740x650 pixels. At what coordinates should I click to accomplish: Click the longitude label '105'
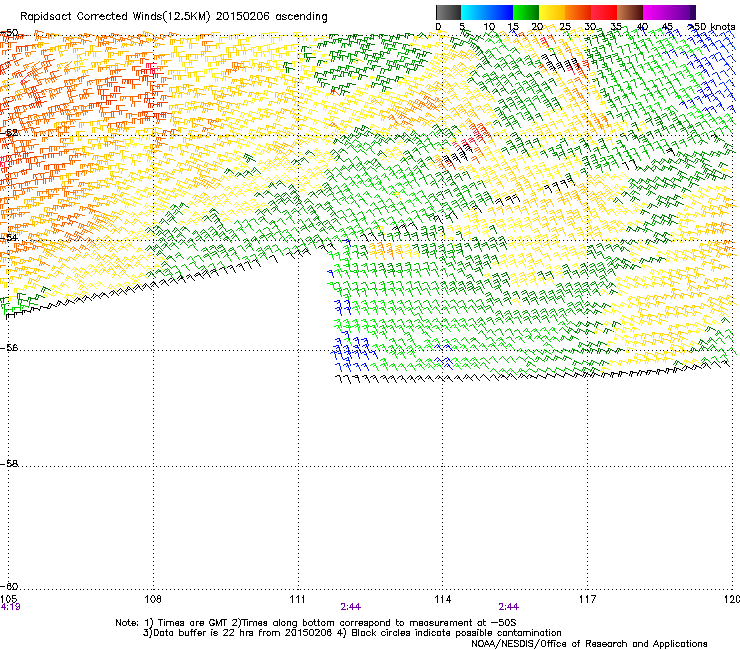coord(9,599)
